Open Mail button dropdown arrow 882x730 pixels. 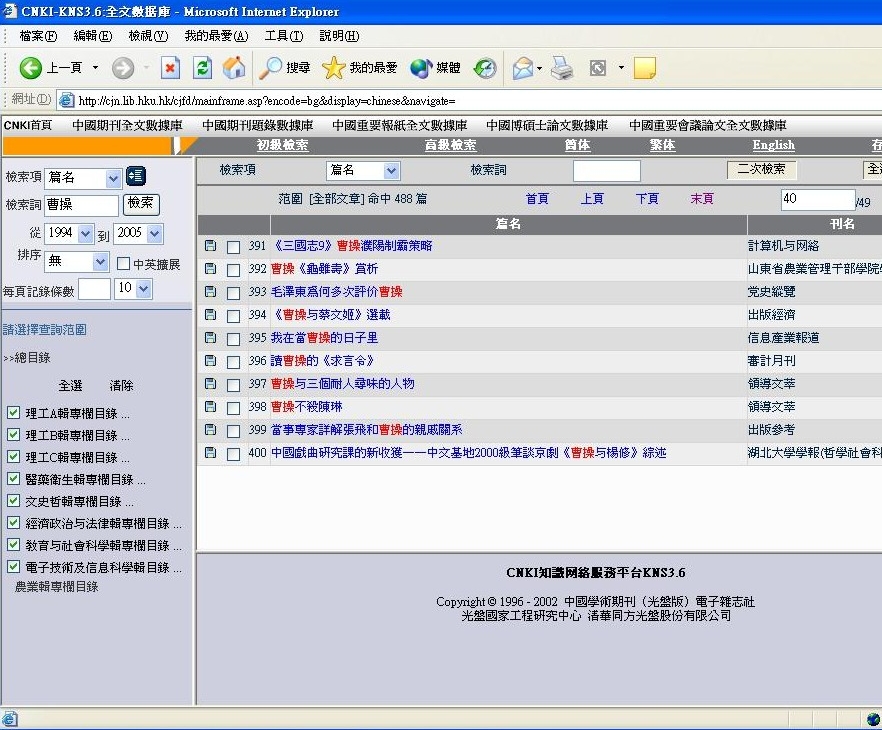[x=539, y=68]
